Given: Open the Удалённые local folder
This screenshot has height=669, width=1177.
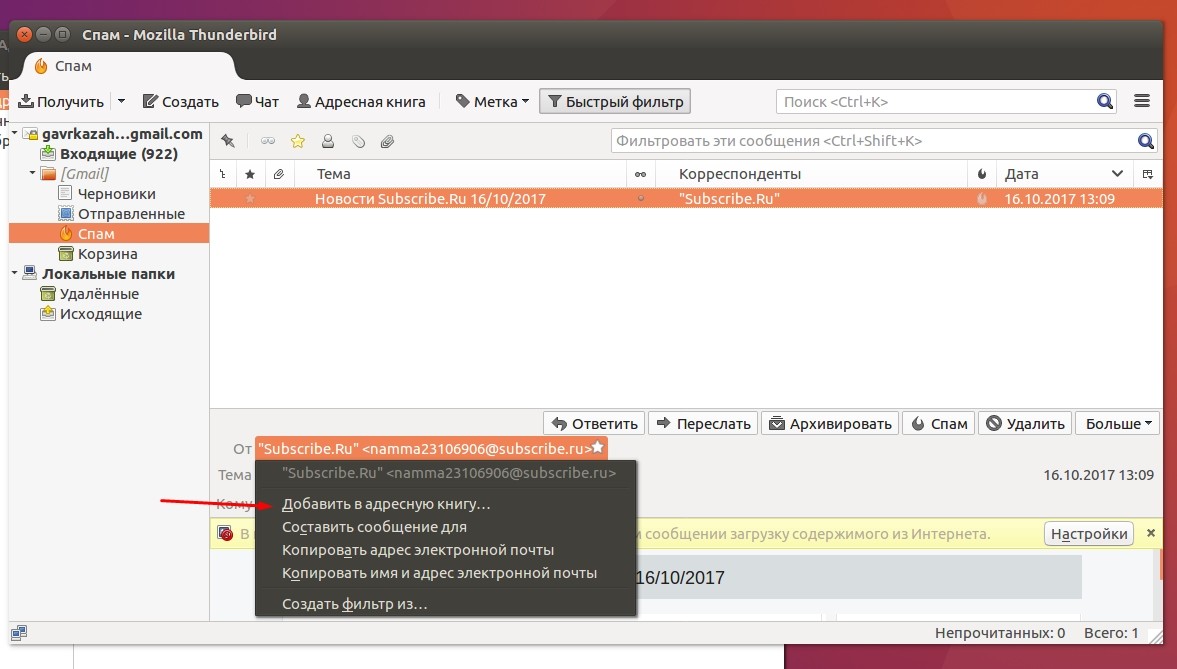Looking at the screenshot, I should pos(99,294).
